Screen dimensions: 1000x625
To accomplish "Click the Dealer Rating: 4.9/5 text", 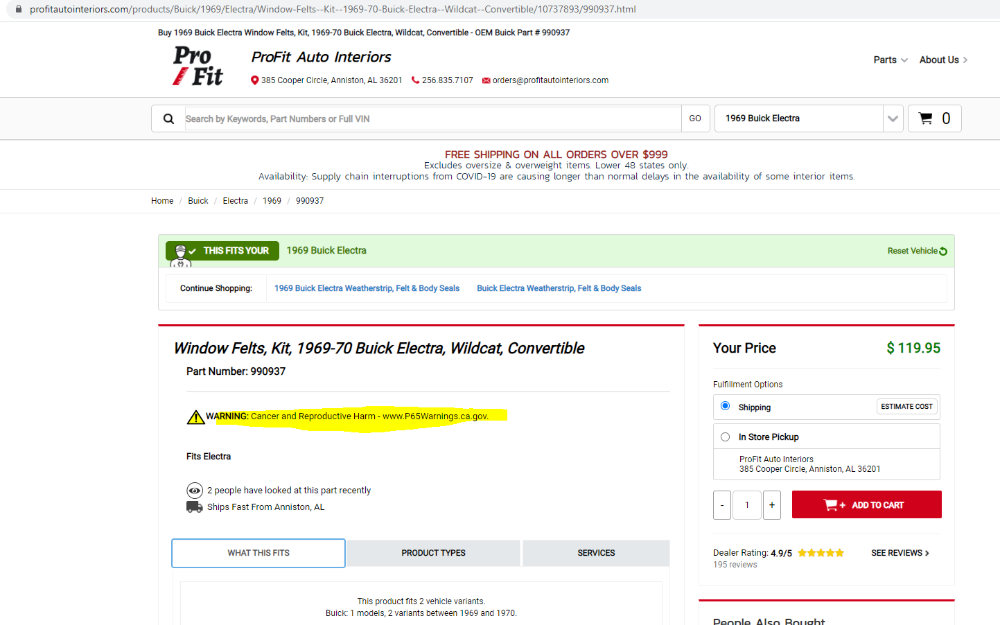I will click(x=753, y=553).
